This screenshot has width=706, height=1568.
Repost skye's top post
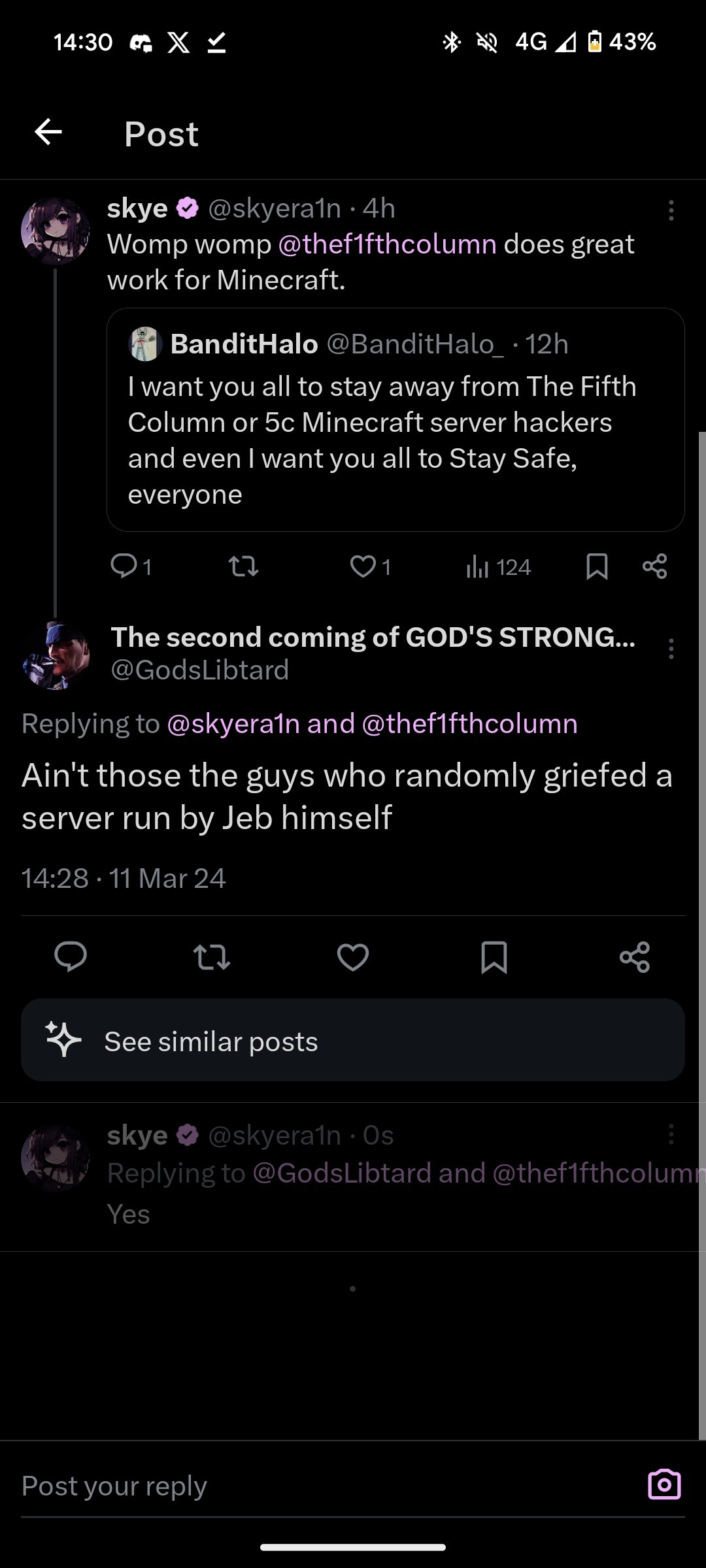tap(243, 566)
